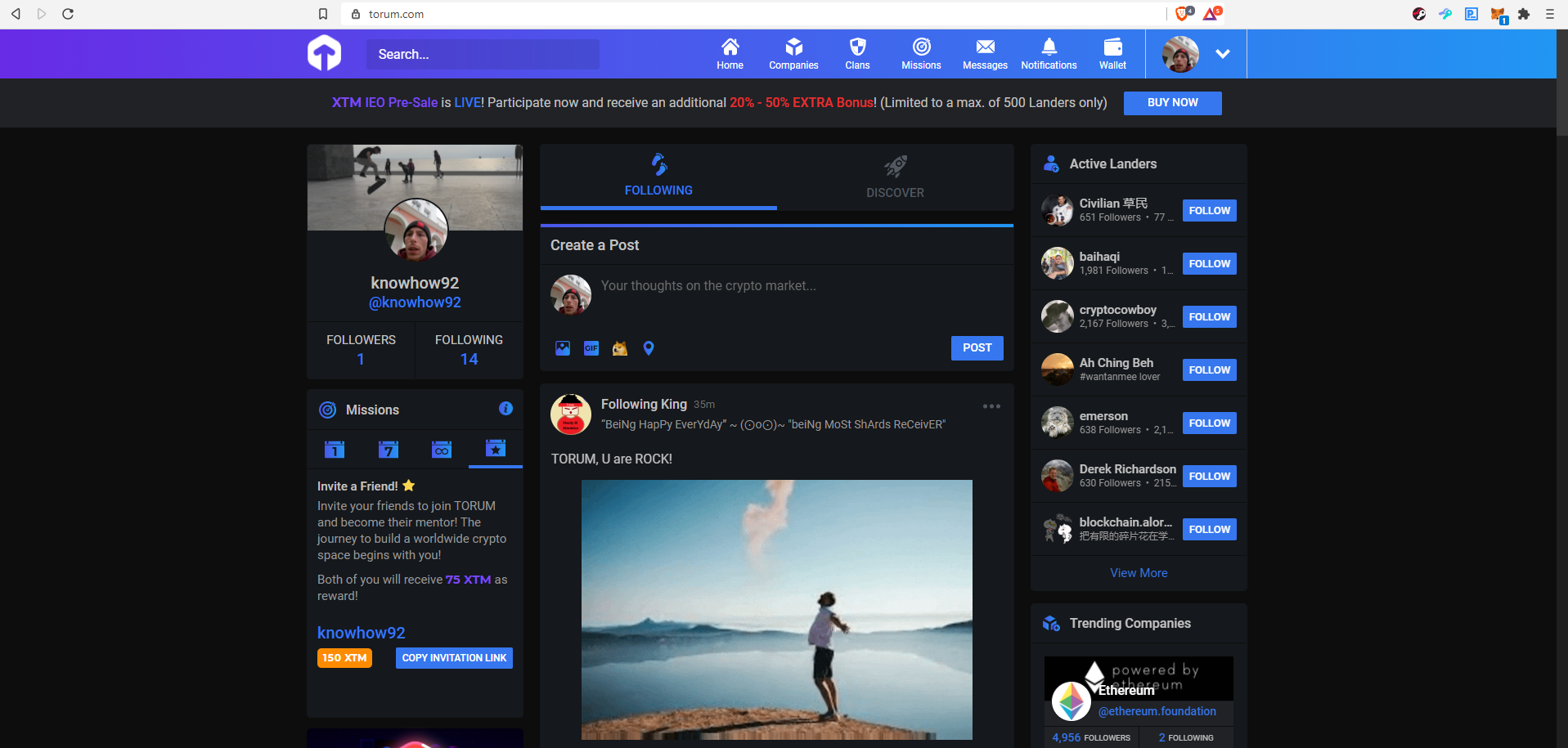Click the @knowhow92 handle link
1568x748 pixels.
[x=415, y=302]
